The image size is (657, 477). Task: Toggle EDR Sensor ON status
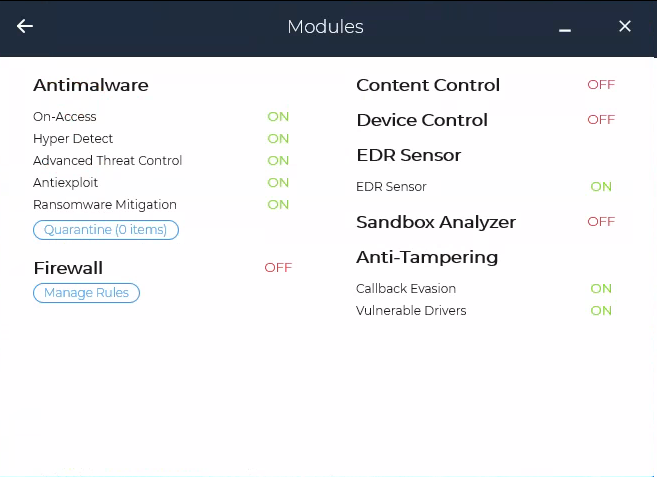pyautogui.click(x=601, y=187)
